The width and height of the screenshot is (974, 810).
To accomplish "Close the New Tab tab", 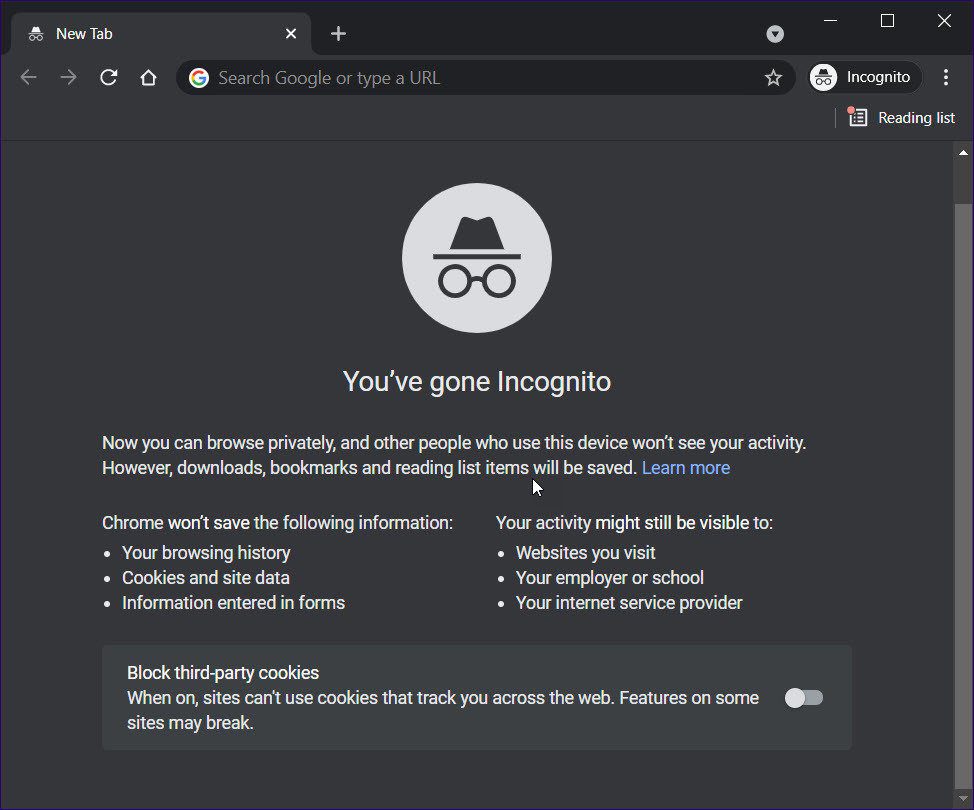I will pyautogui.click(x=290, y=33).
